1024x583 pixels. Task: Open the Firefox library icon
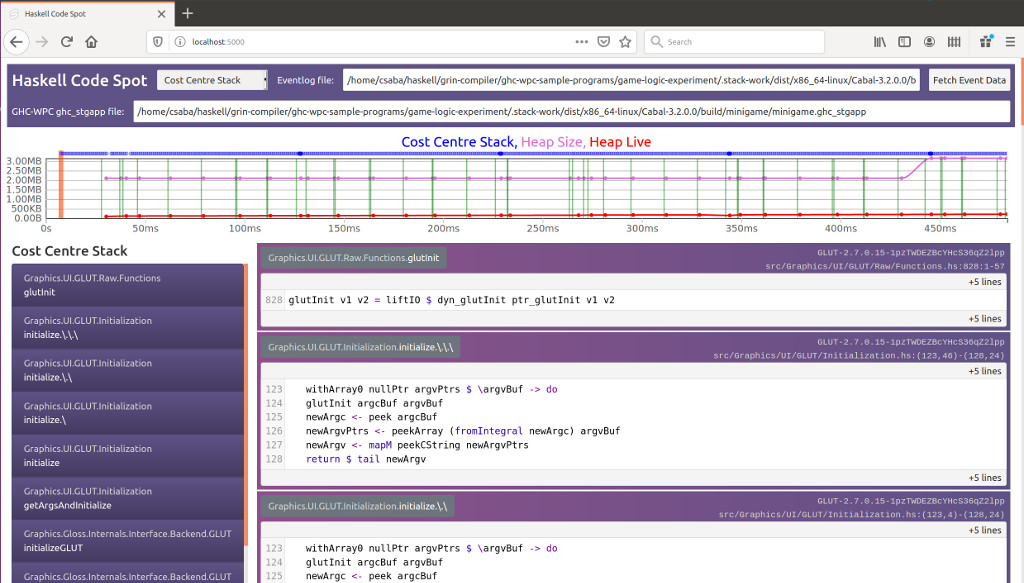[880, 42]
